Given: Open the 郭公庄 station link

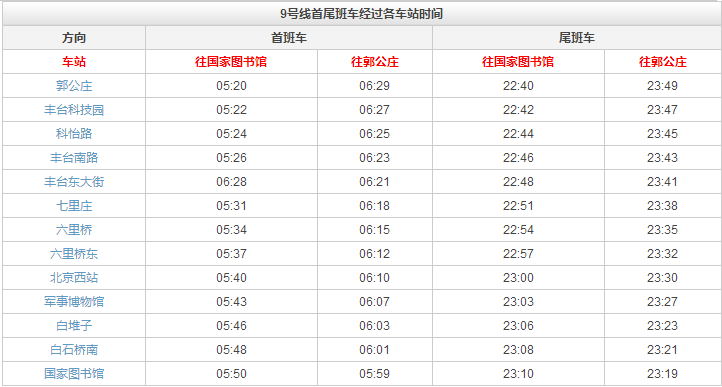Looking at the screenshot, I should (74, 86).
